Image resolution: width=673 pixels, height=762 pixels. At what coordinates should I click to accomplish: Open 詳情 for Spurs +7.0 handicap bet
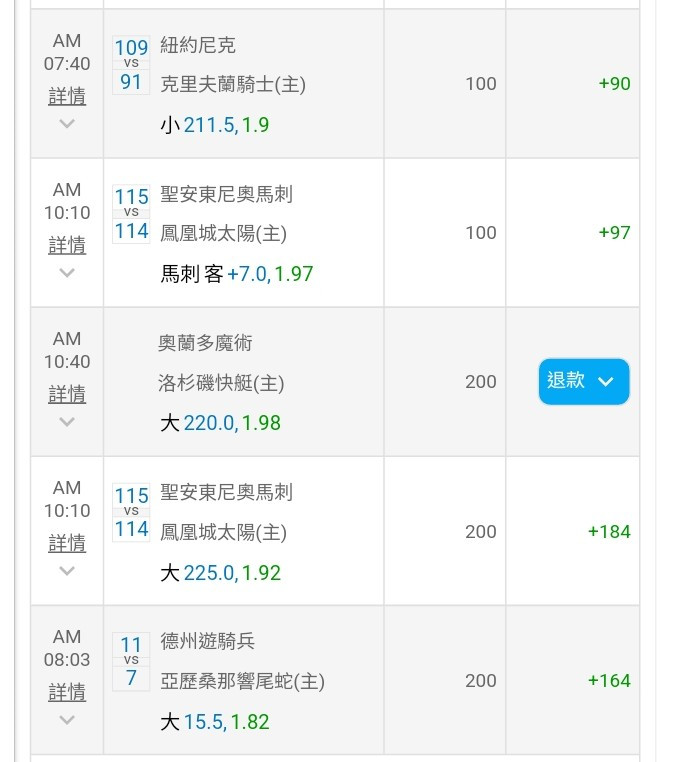(x=67, y=245)
